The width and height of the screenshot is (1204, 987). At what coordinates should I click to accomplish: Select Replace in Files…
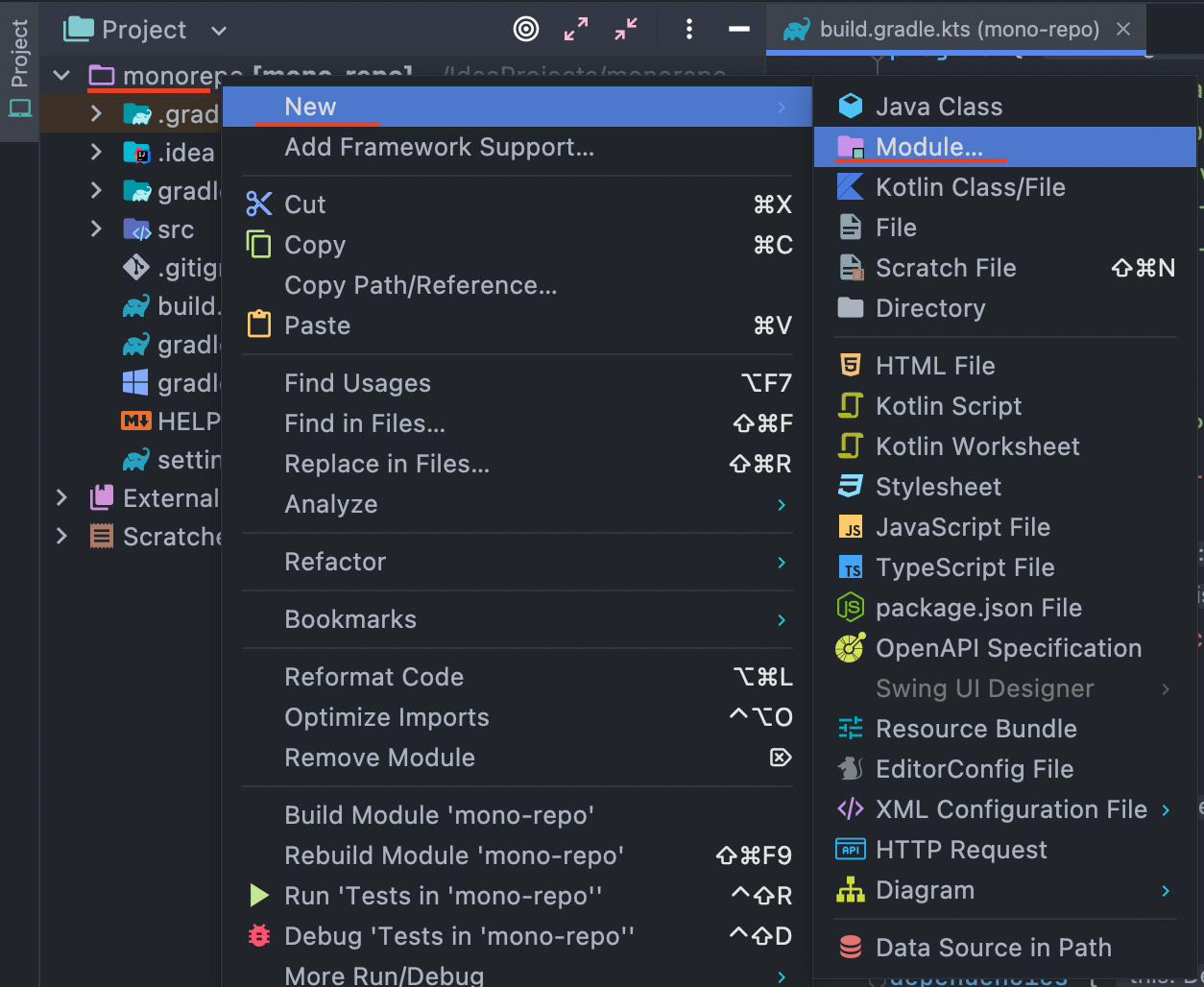pyautogui.click(x=518, y=464)
